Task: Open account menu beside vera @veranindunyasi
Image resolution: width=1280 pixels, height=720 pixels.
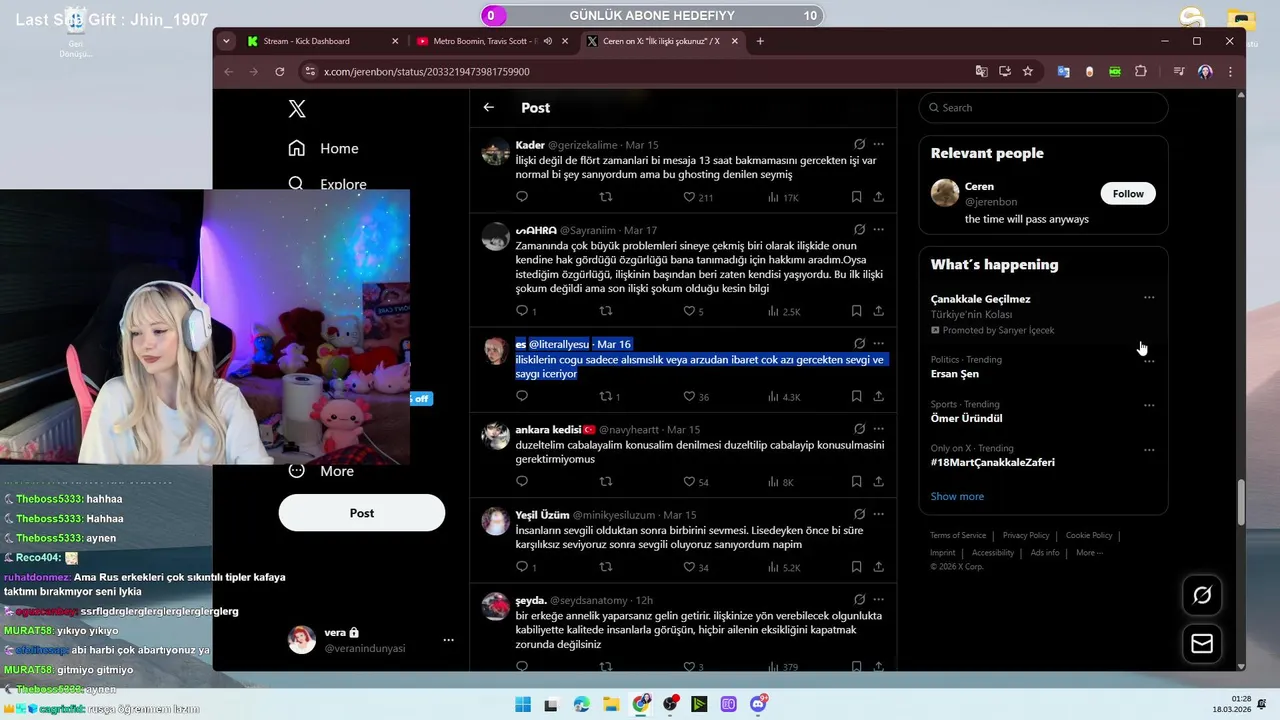Action: (448, 639)
